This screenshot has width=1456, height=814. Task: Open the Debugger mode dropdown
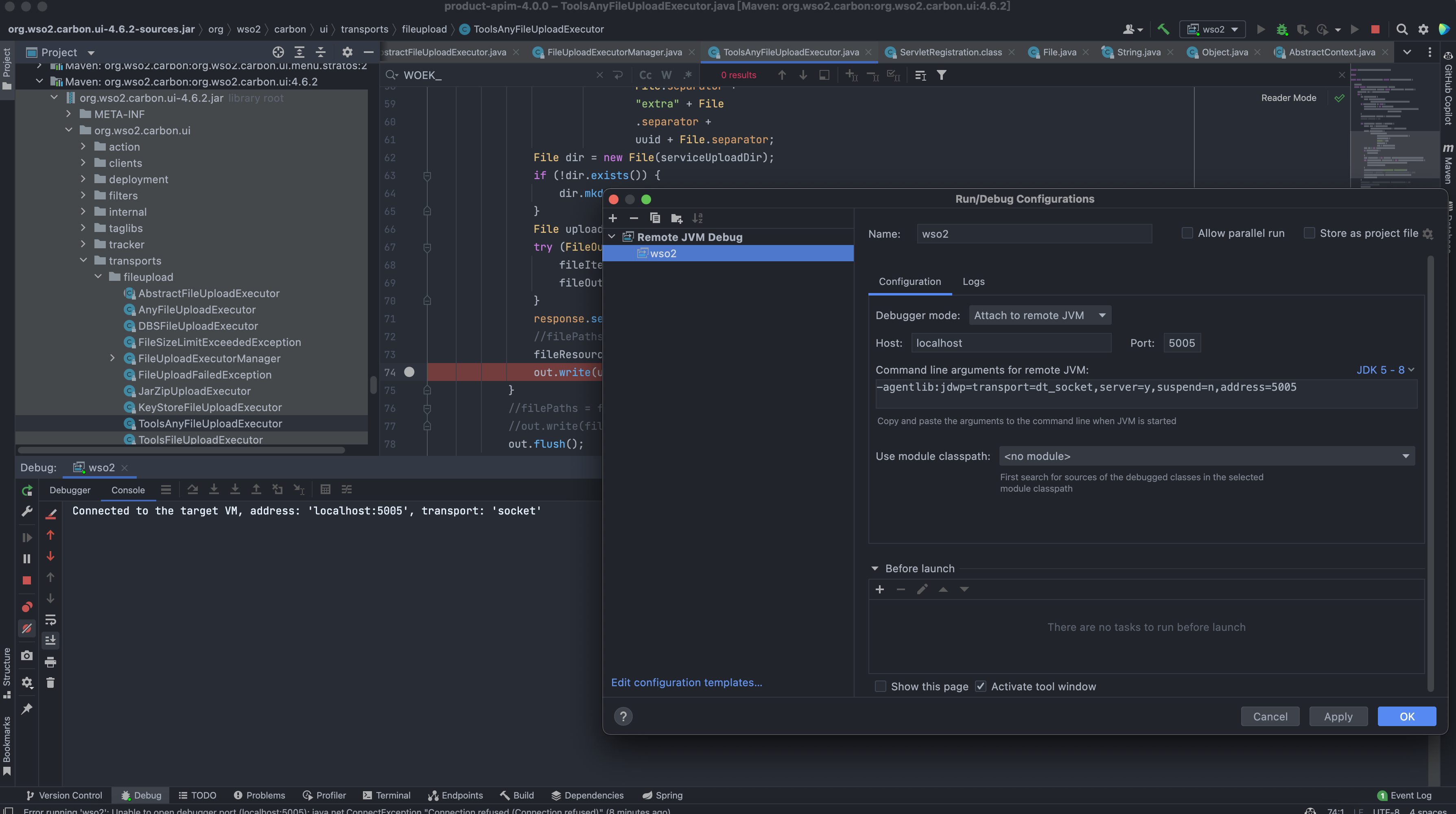pos(1039,315)
